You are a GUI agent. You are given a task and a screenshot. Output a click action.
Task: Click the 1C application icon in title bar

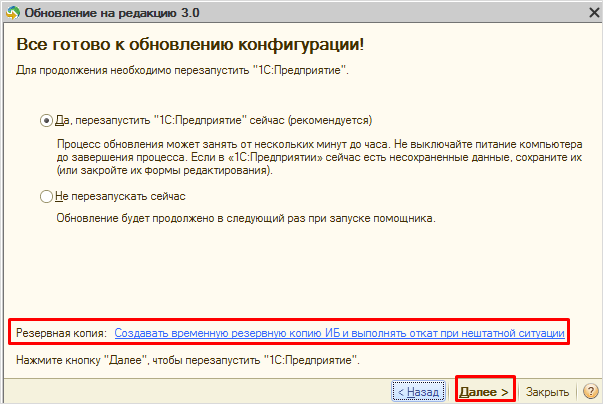[x=12, y=11]
